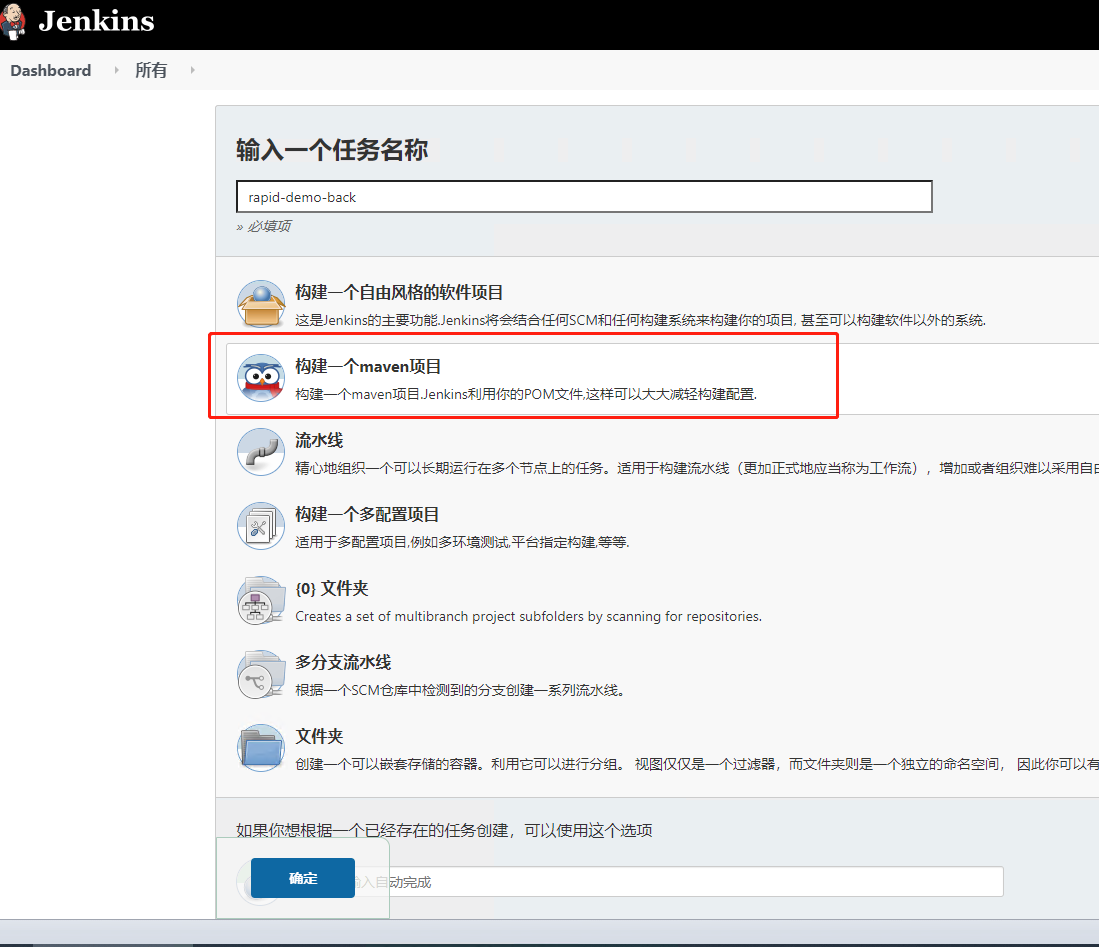Choose the {0} 文件夹 title
The height and width of the screenshot is (947, 1099).
coord(332,588)
